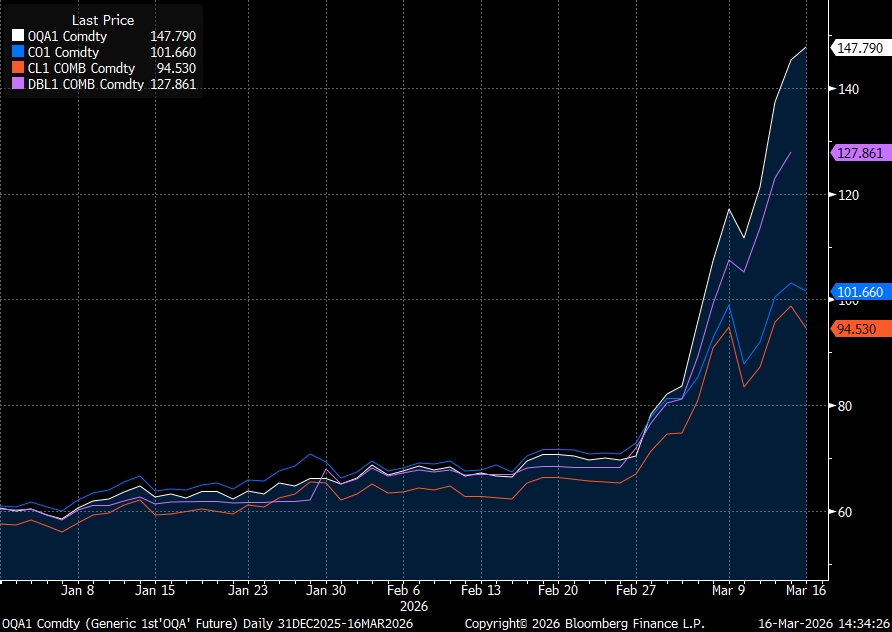Click the Jan 8 date axis label
This screenshot has height=632, width=892.
77,590
